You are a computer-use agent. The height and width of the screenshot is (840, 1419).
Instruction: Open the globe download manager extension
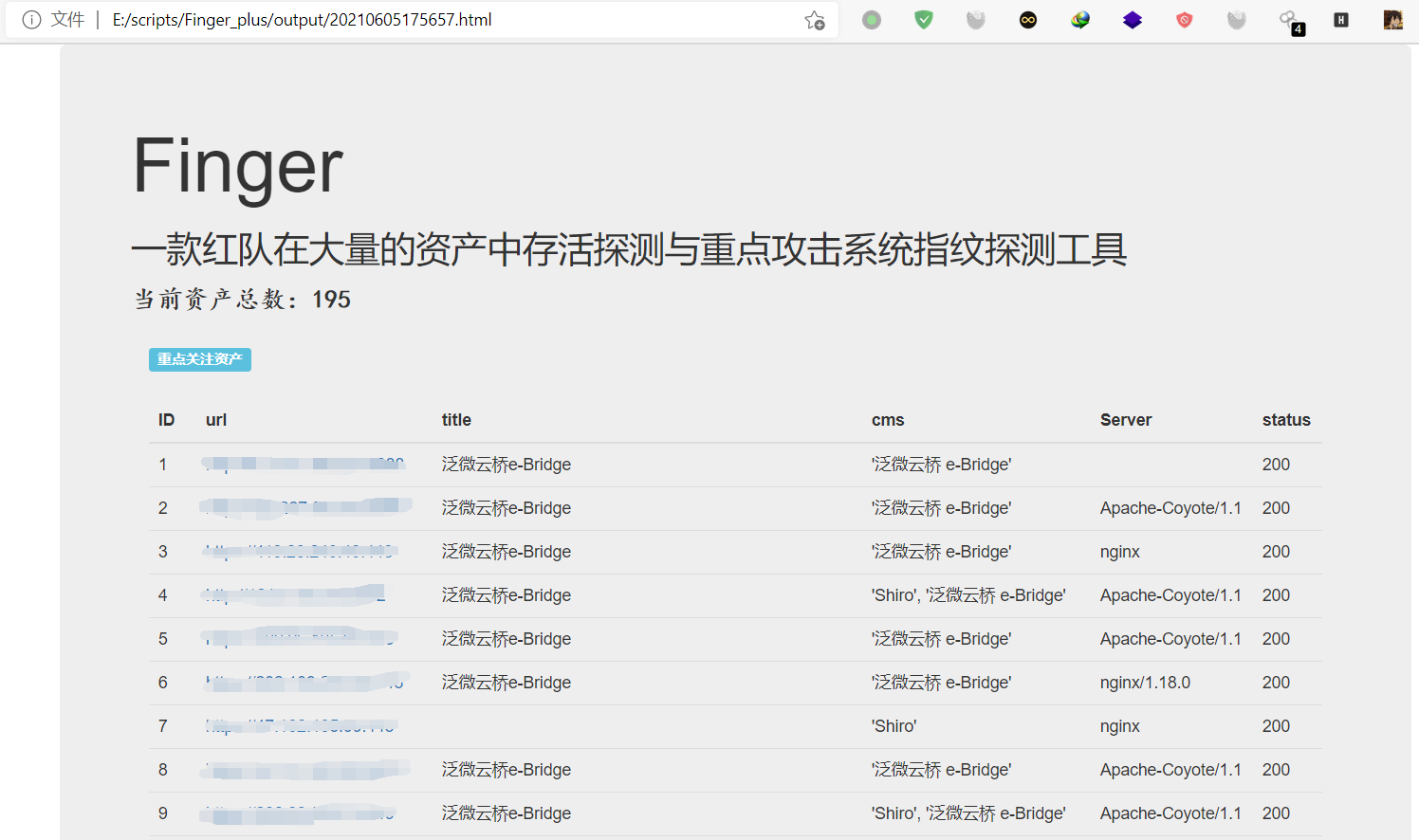(x=1080, y=20)
